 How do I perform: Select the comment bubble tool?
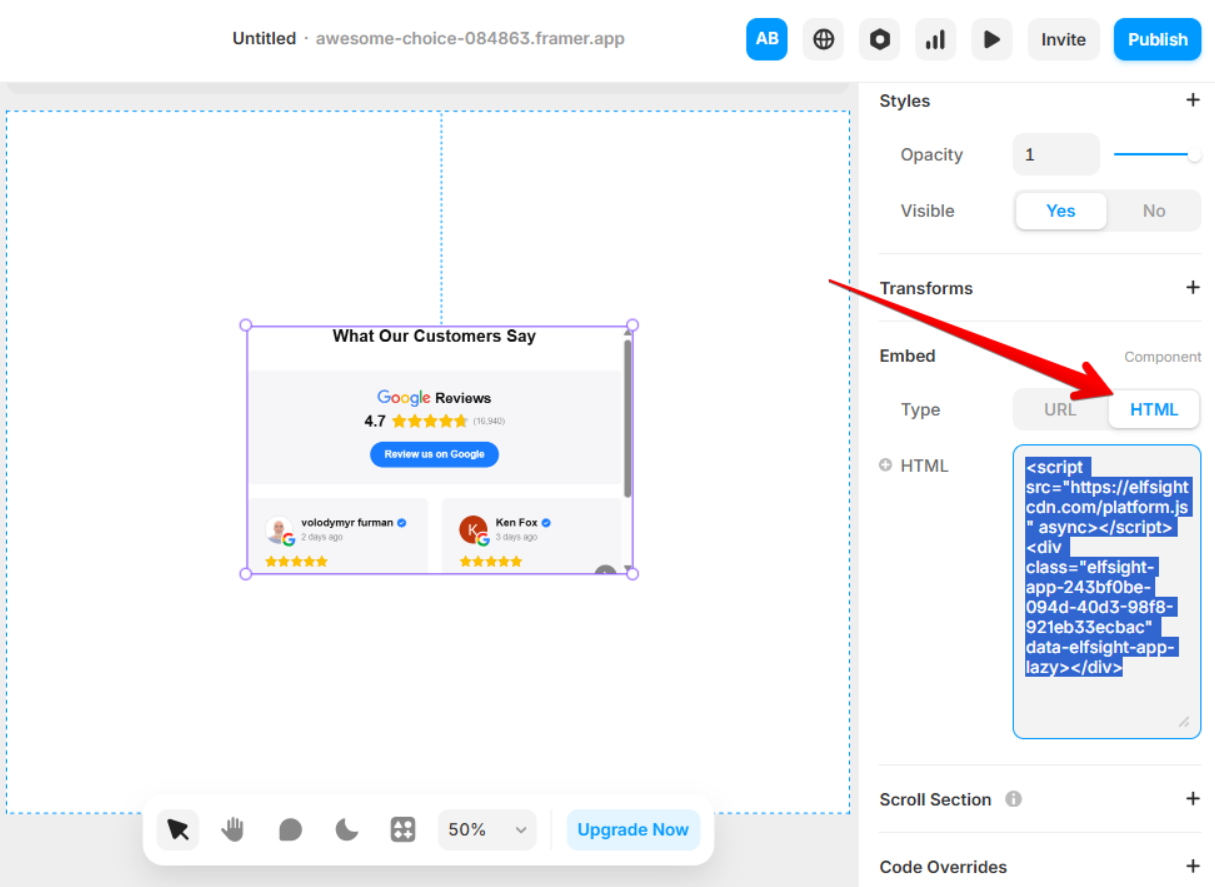[290, 829]
